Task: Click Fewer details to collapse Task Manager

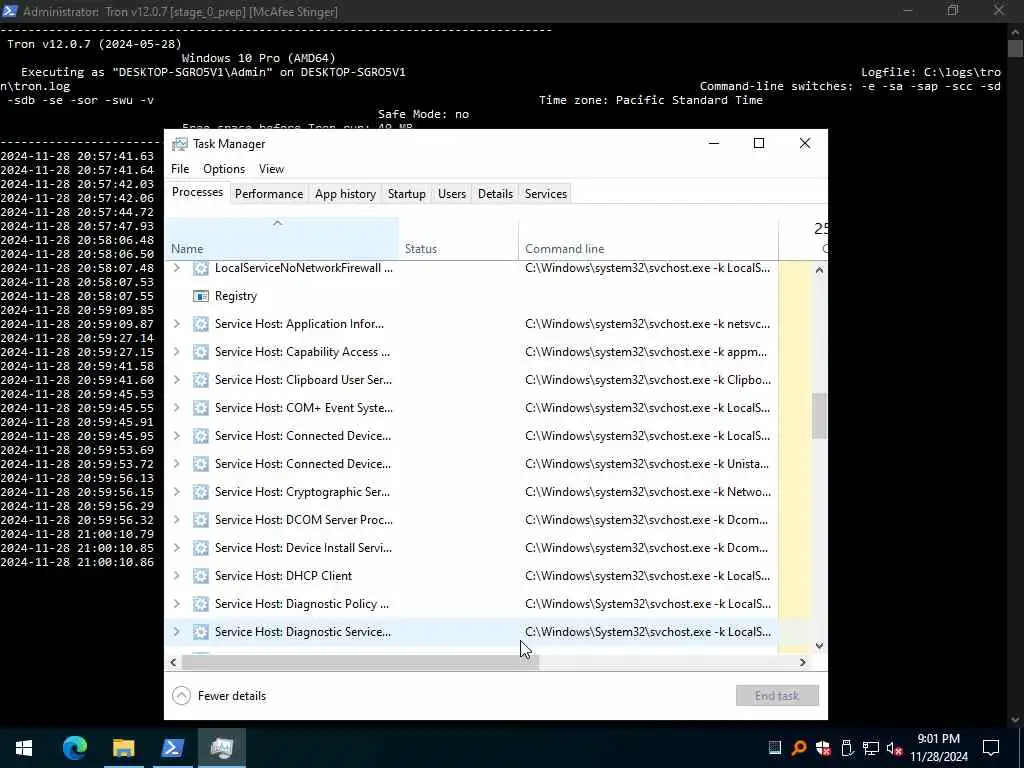Action: point(219,696)
